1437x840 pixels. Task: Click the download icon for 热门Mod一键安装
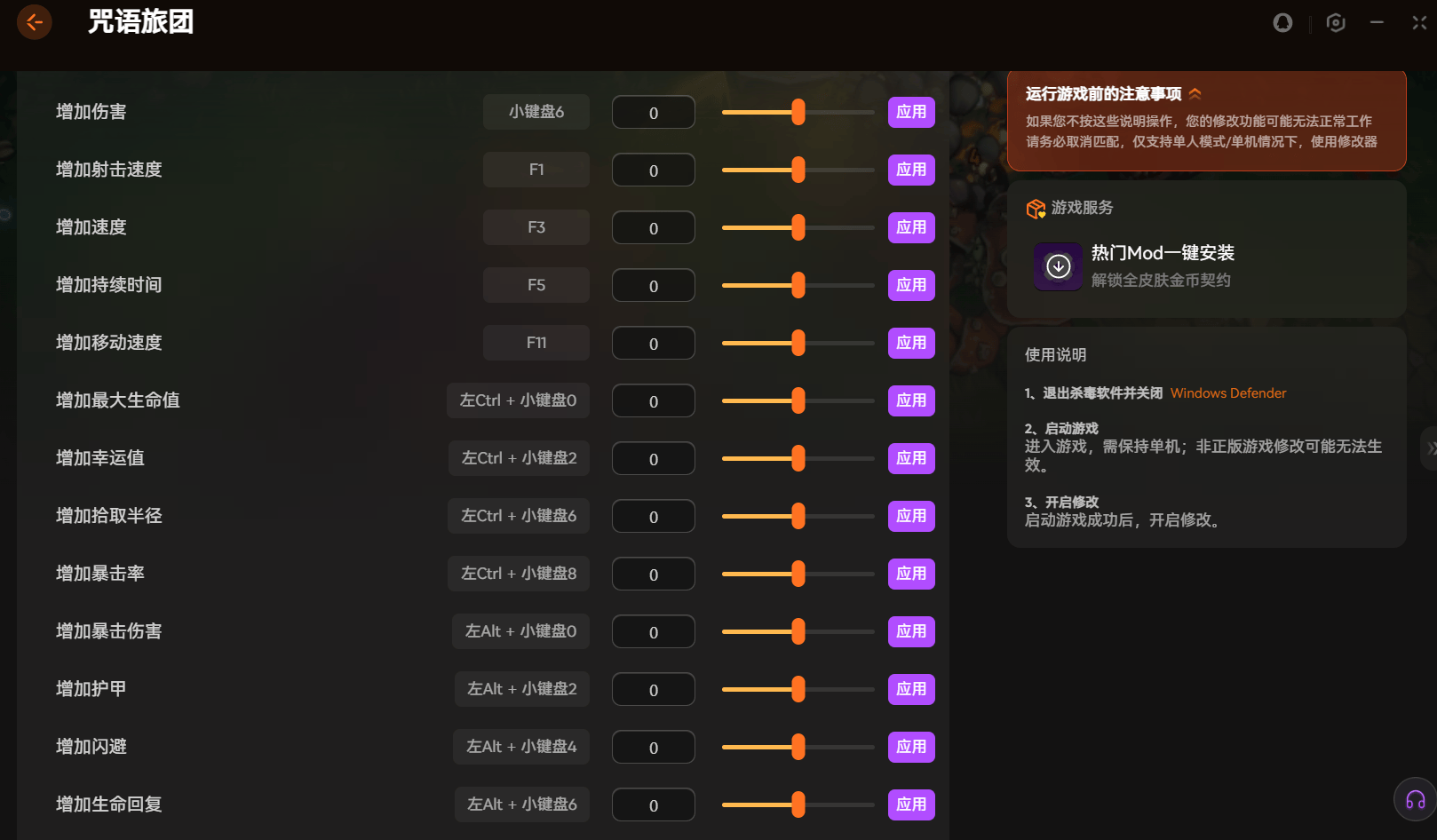[x=1058, y=266]
